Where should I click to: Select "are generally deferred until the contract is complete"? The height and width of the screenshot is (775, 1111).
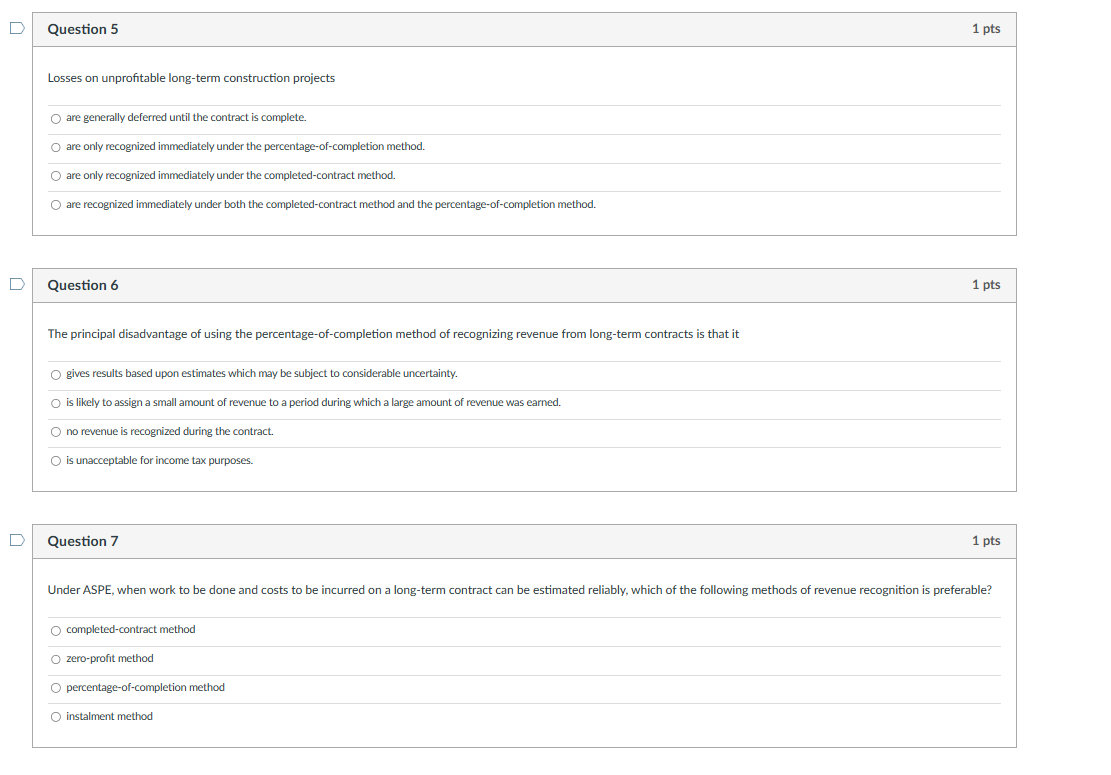pos(56,118)
